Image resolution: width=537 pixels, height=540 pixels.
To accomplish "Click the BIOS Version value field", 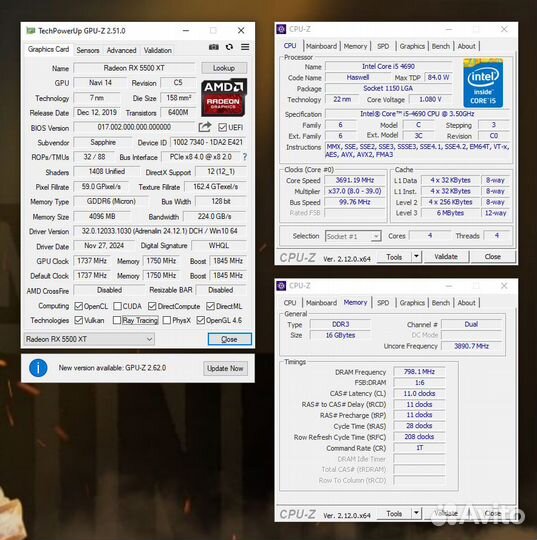I will tap(134, 127).
